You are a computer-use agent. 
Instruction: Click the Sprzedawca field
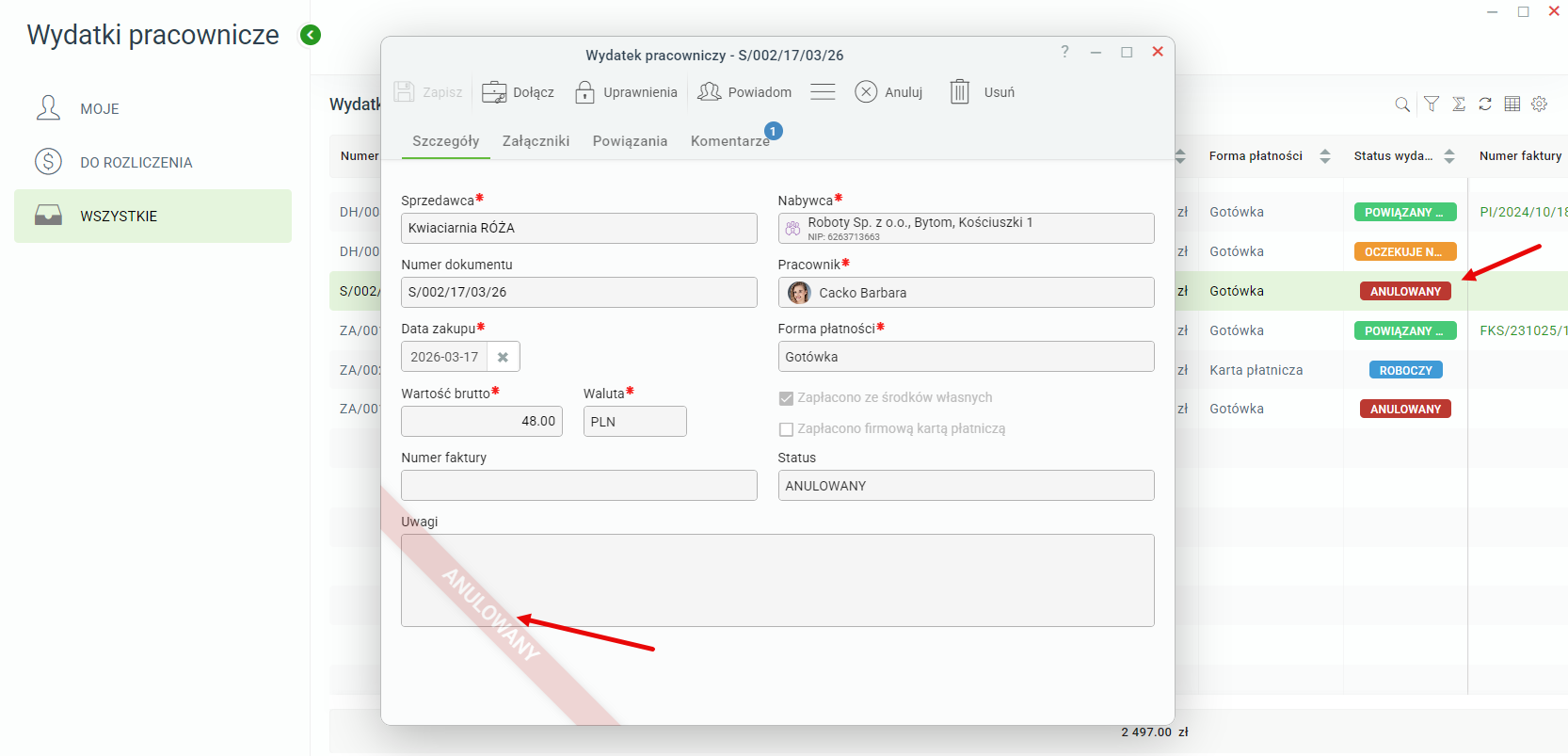(x=579, y=228)
